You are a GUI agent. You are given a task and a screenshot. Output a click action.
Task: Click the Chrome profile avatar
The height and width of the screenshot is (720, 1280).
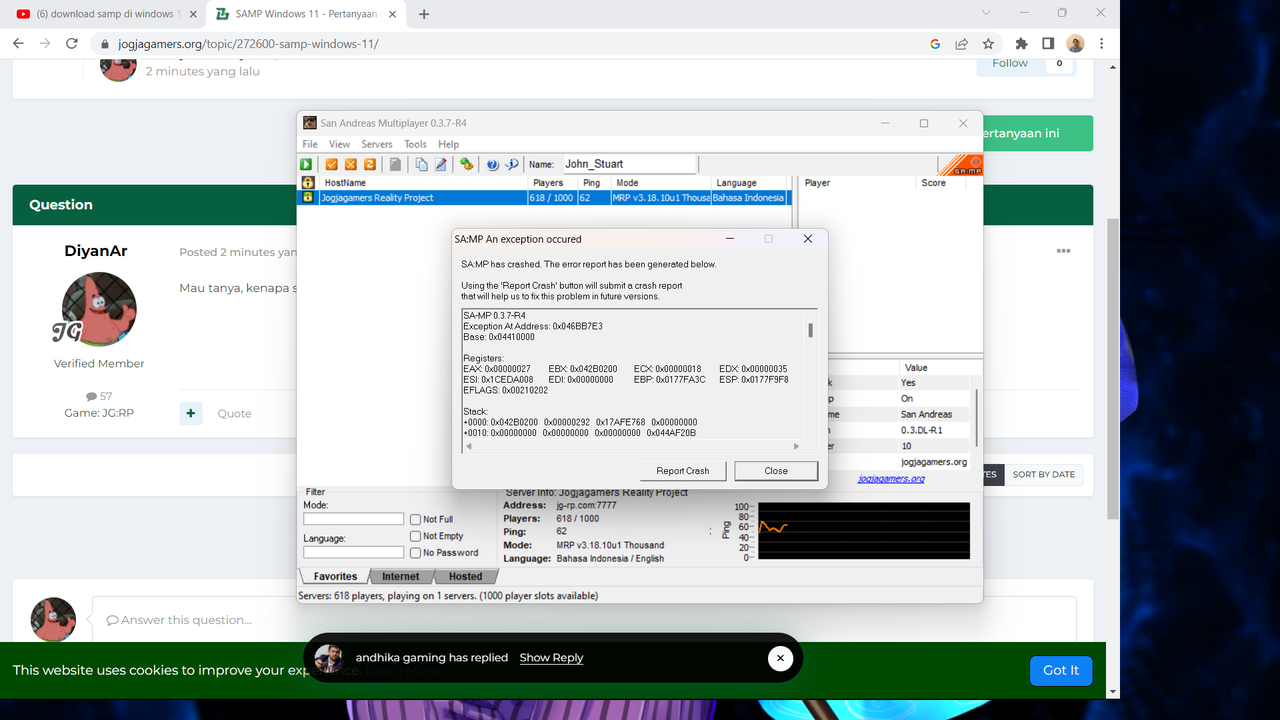click(x=1075, y=44)
